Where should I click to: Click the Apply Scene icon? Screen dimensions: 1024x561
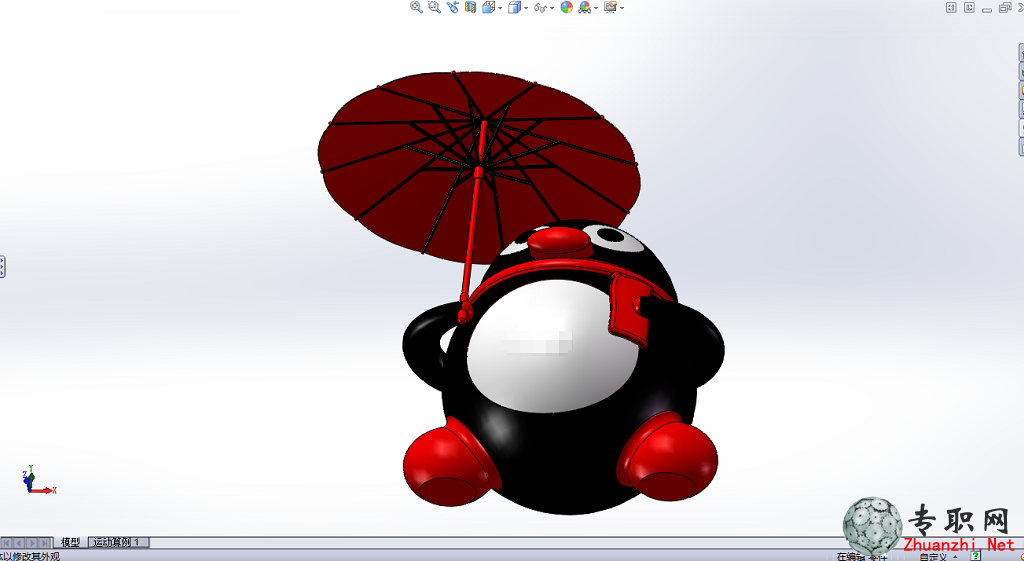(584, 7)
